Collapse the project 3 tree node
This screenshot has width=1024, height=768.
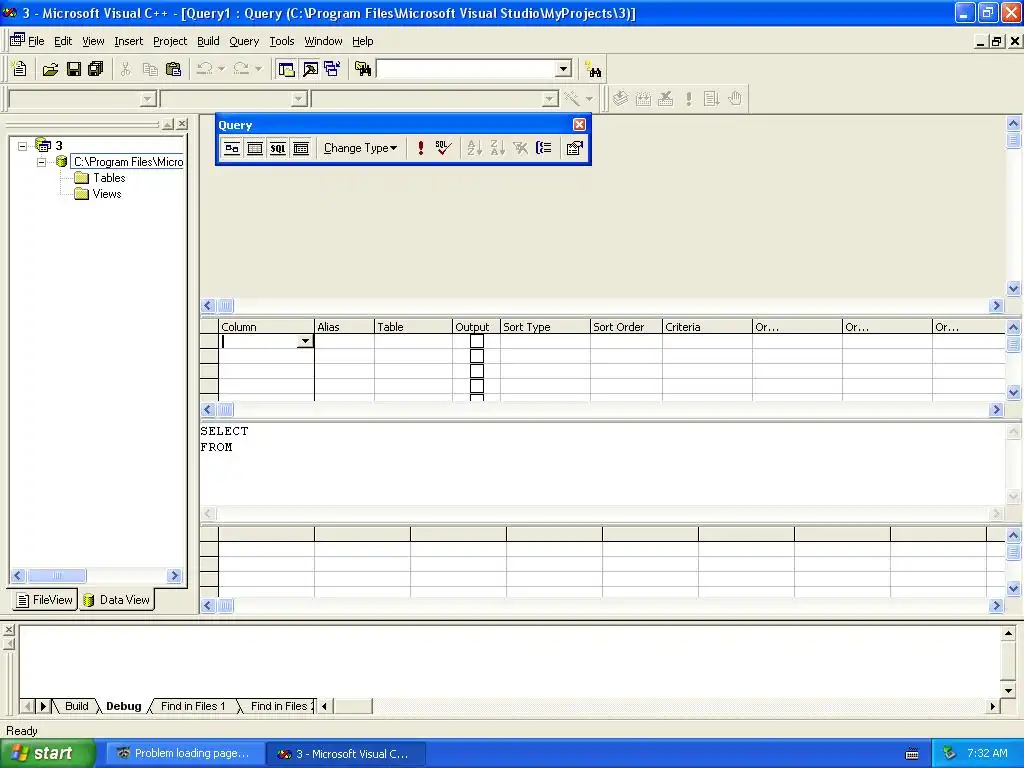pyautogui.click(x=23, y=146)
